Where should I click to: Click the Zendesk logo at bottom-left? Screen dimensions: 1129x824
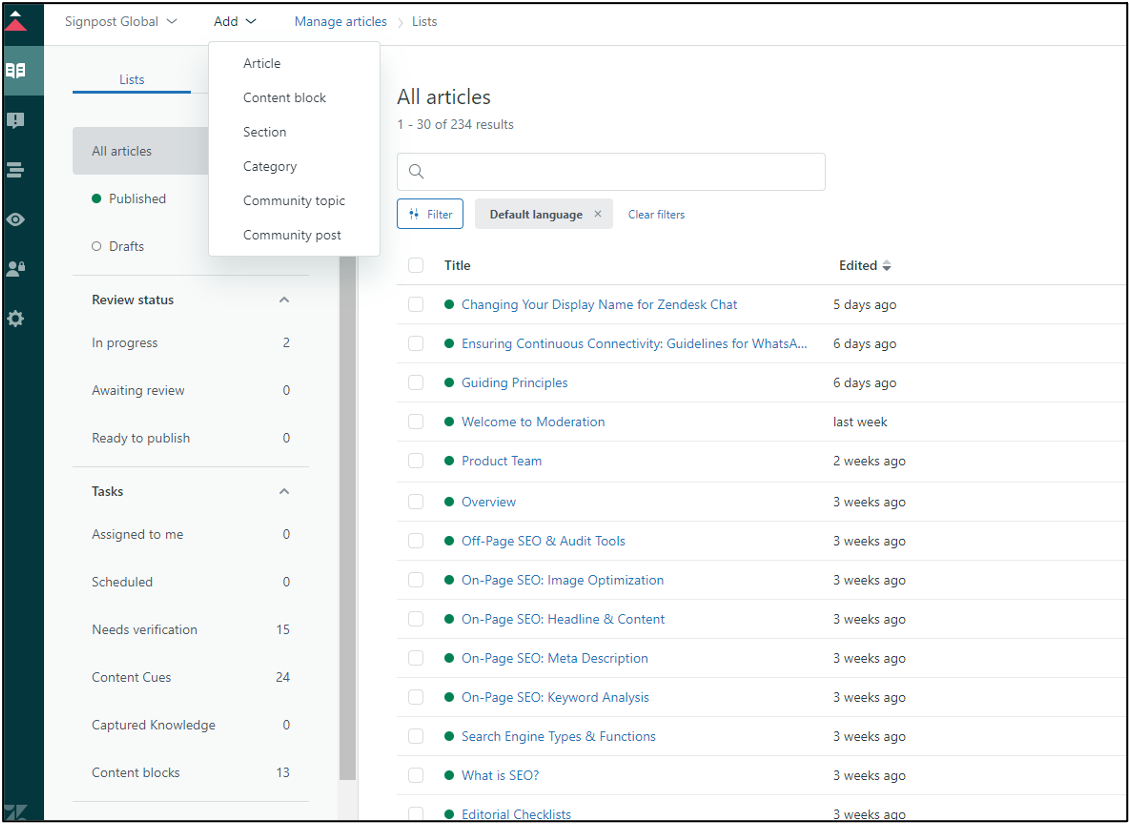point(16,812)
